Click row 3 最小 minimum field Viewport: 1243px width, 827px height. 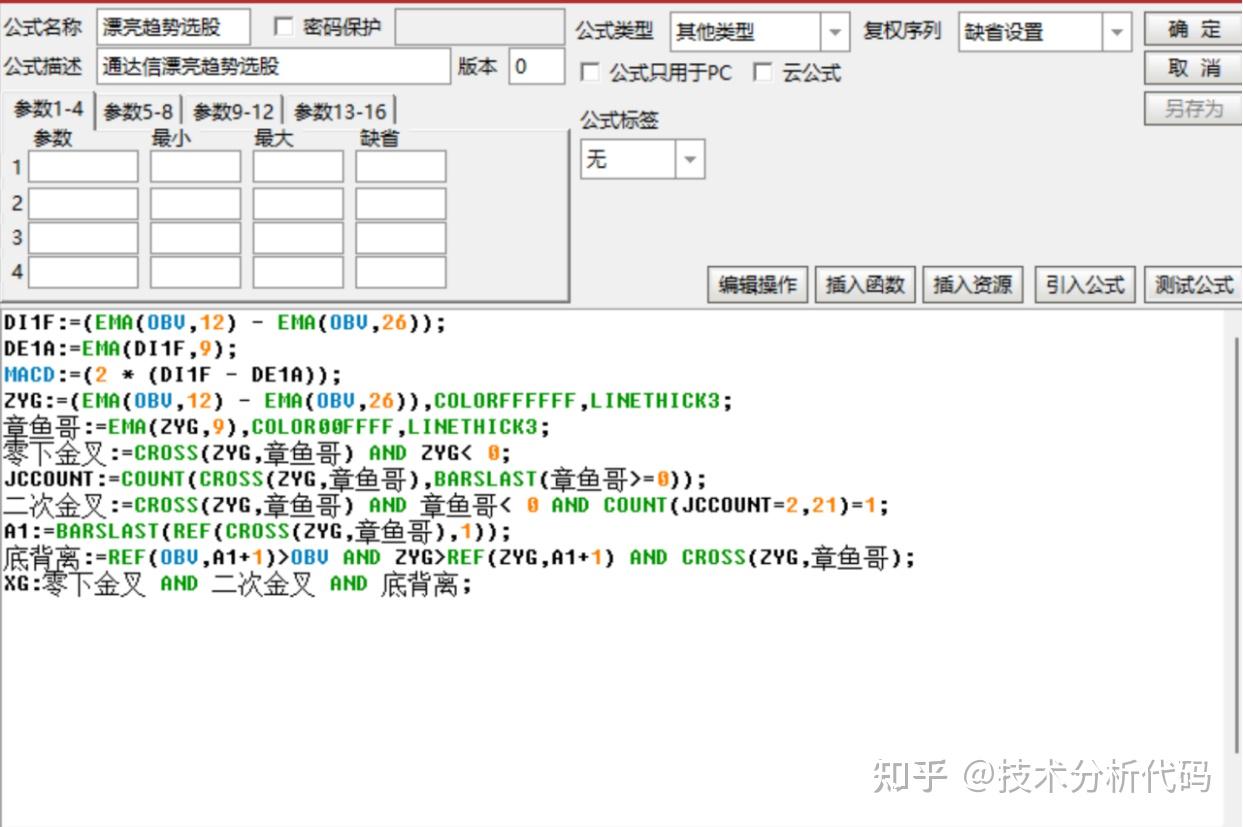(x=196, y=238)
